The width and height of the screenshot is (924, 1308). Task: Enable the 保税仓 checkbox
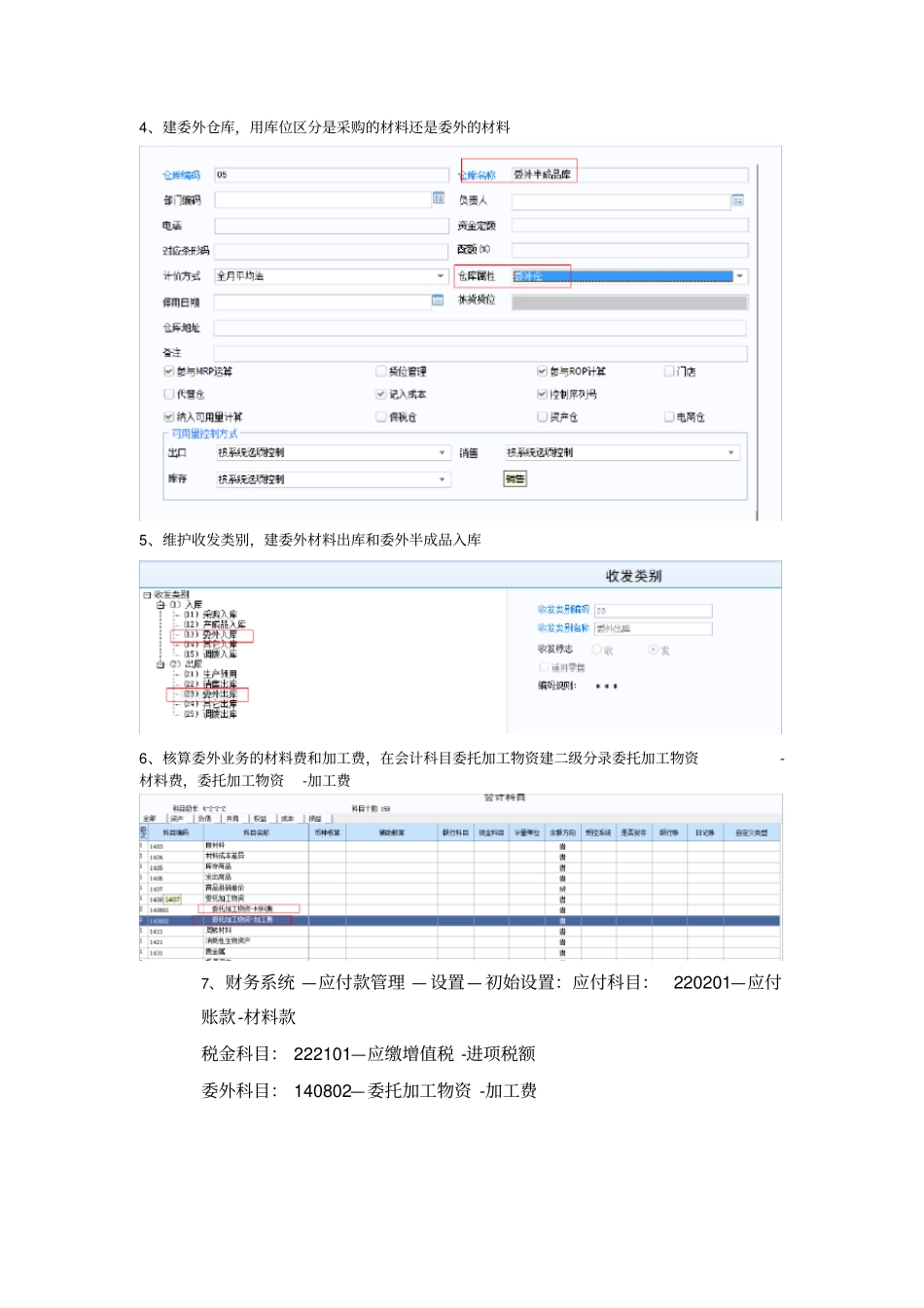coord(381,417)
